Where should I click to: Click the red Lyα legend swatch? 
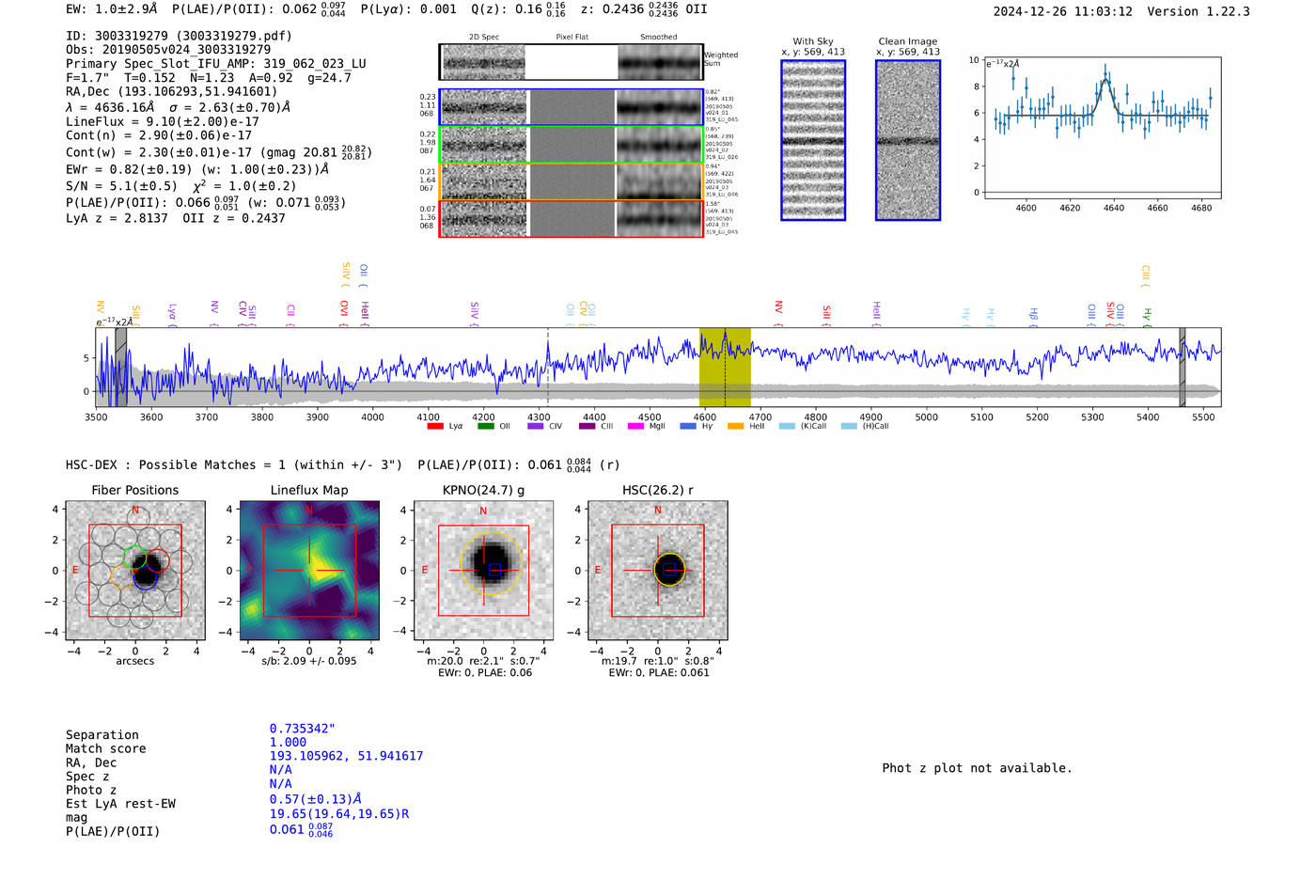pos(434,427)
